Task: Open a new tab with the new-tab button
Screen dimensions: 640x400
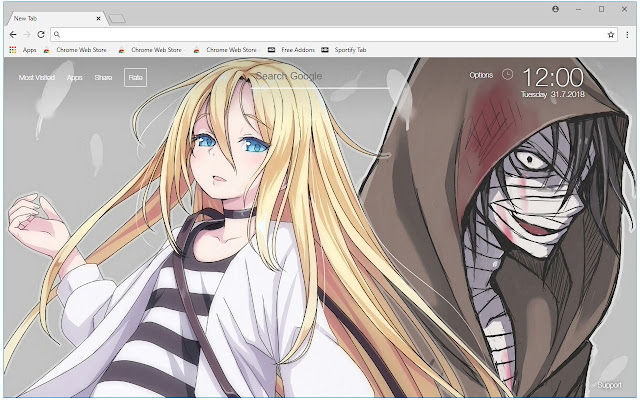Action: (118, 19)
